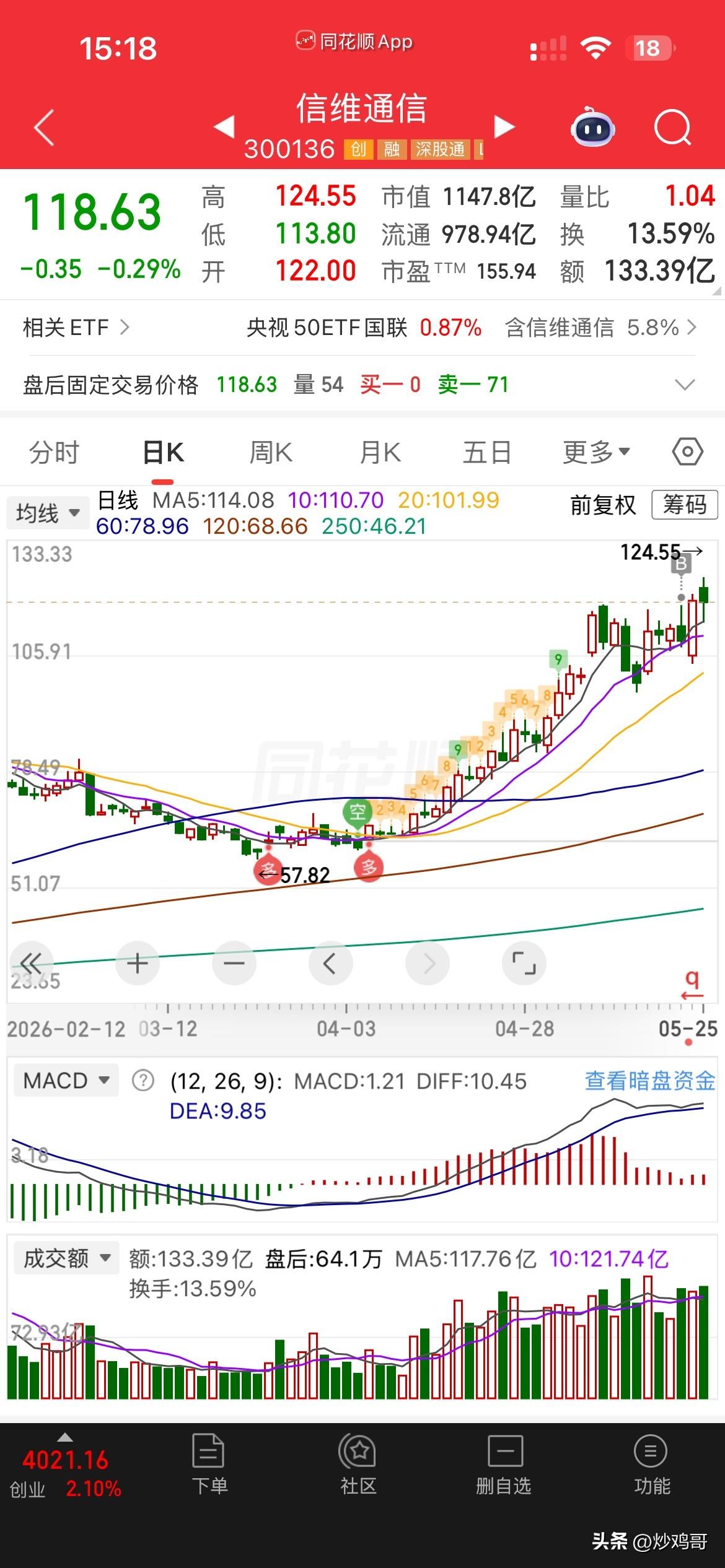Open MACD help question mark
Image resolution: width=725 pixels, height=1568 pixels.
click(143, 1081)
